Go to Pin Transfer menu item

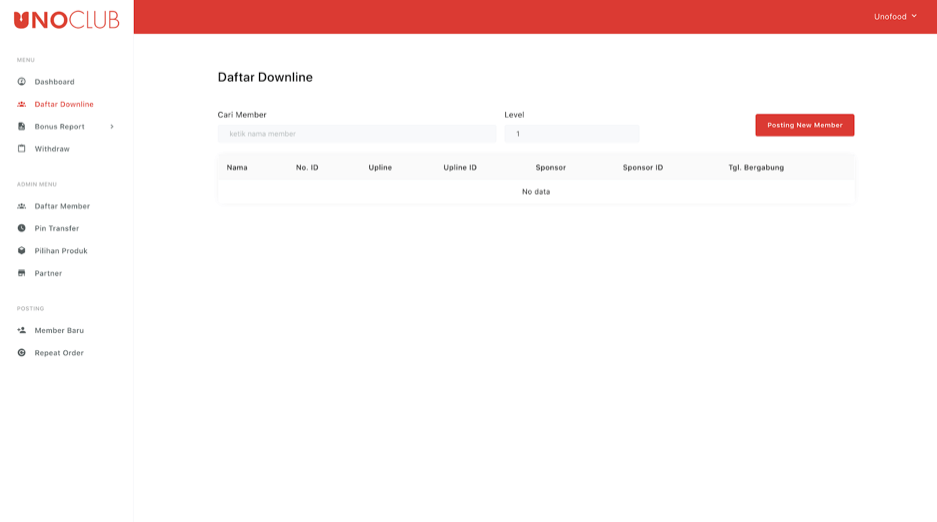tap(57, 228)
